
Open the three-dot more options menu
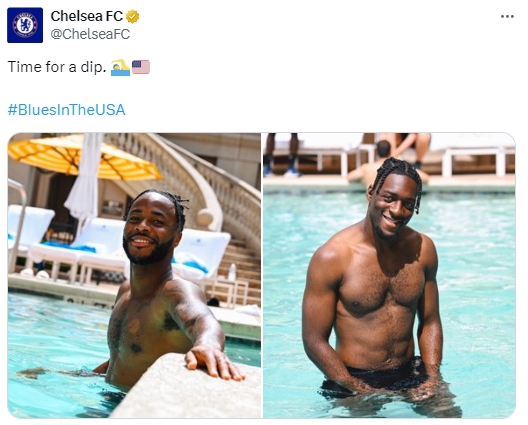(x=507, y=17)
